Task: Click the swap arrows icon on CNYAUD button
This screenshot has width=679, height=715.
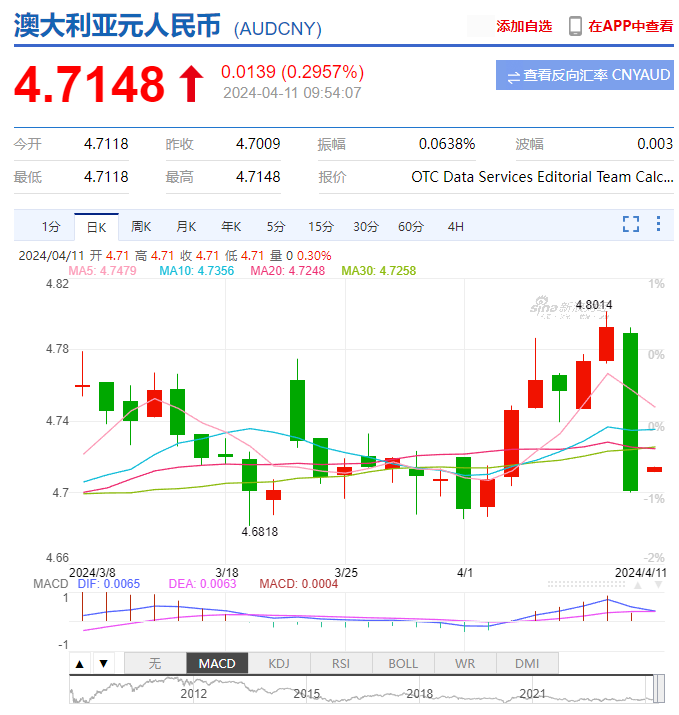Action: [x=513, y=76]
